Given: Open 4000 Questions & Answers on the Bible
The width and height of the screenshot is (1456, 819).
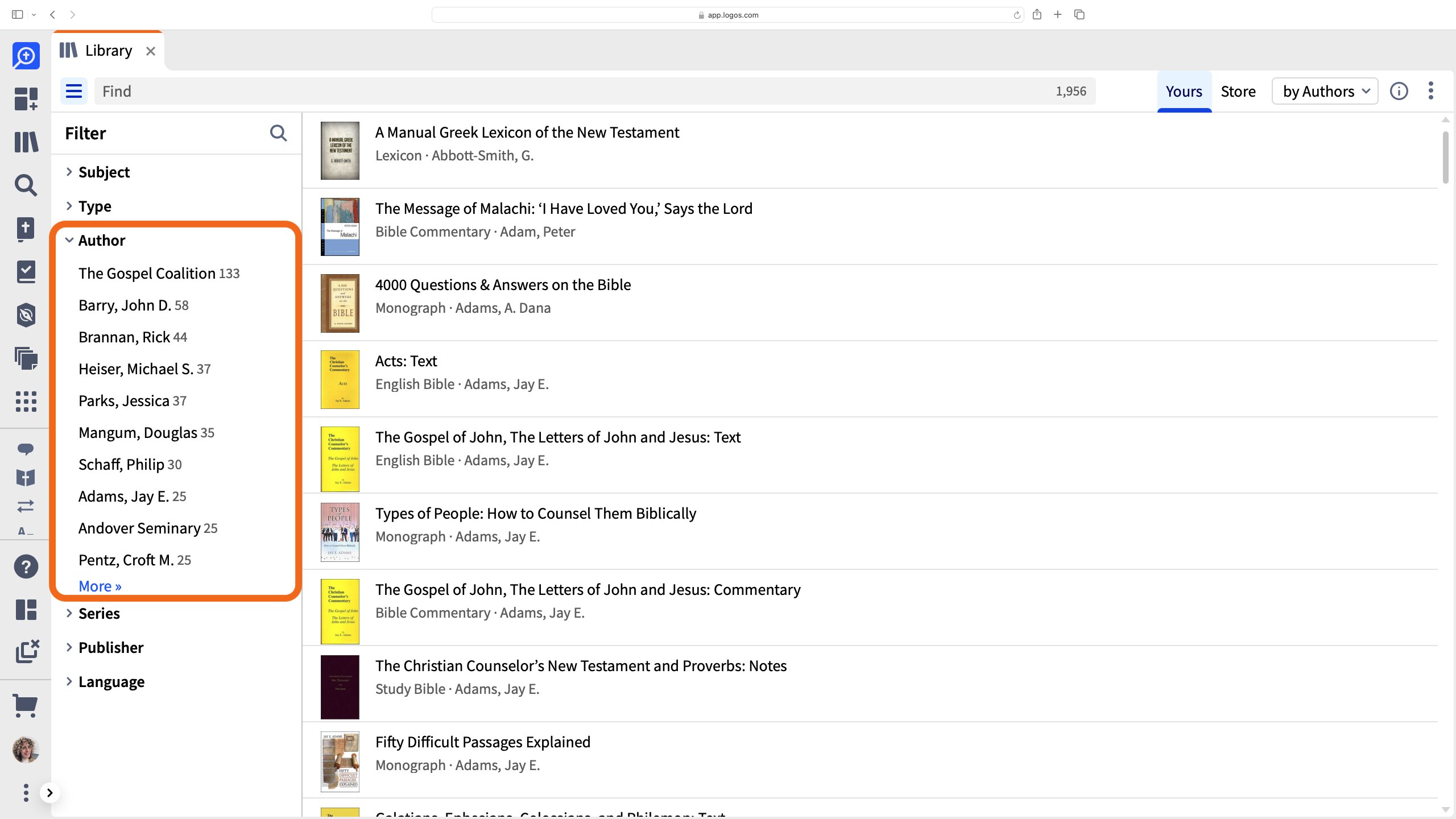Looking at the screenshot, I should [x=503, y=284].
